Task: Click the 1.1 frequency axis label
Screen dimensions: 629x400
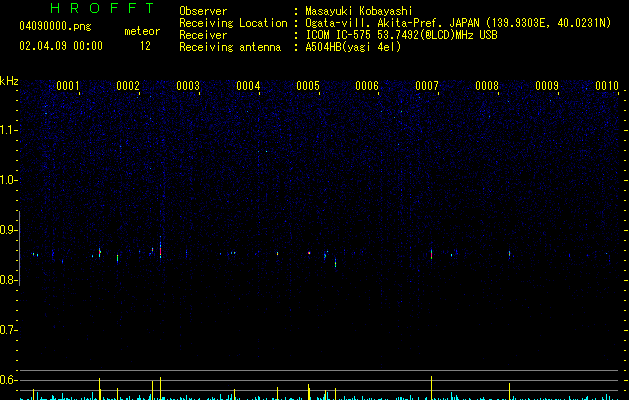Action: tap(8, 130)
